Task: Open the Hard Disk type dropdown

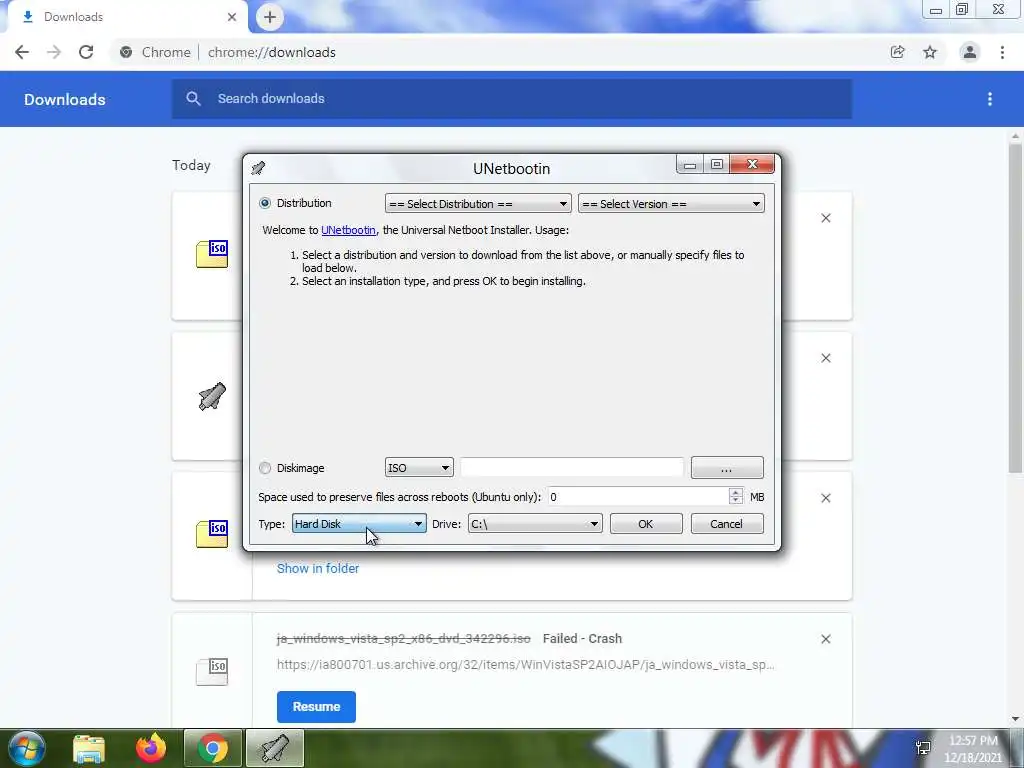Action: (359, 524)
